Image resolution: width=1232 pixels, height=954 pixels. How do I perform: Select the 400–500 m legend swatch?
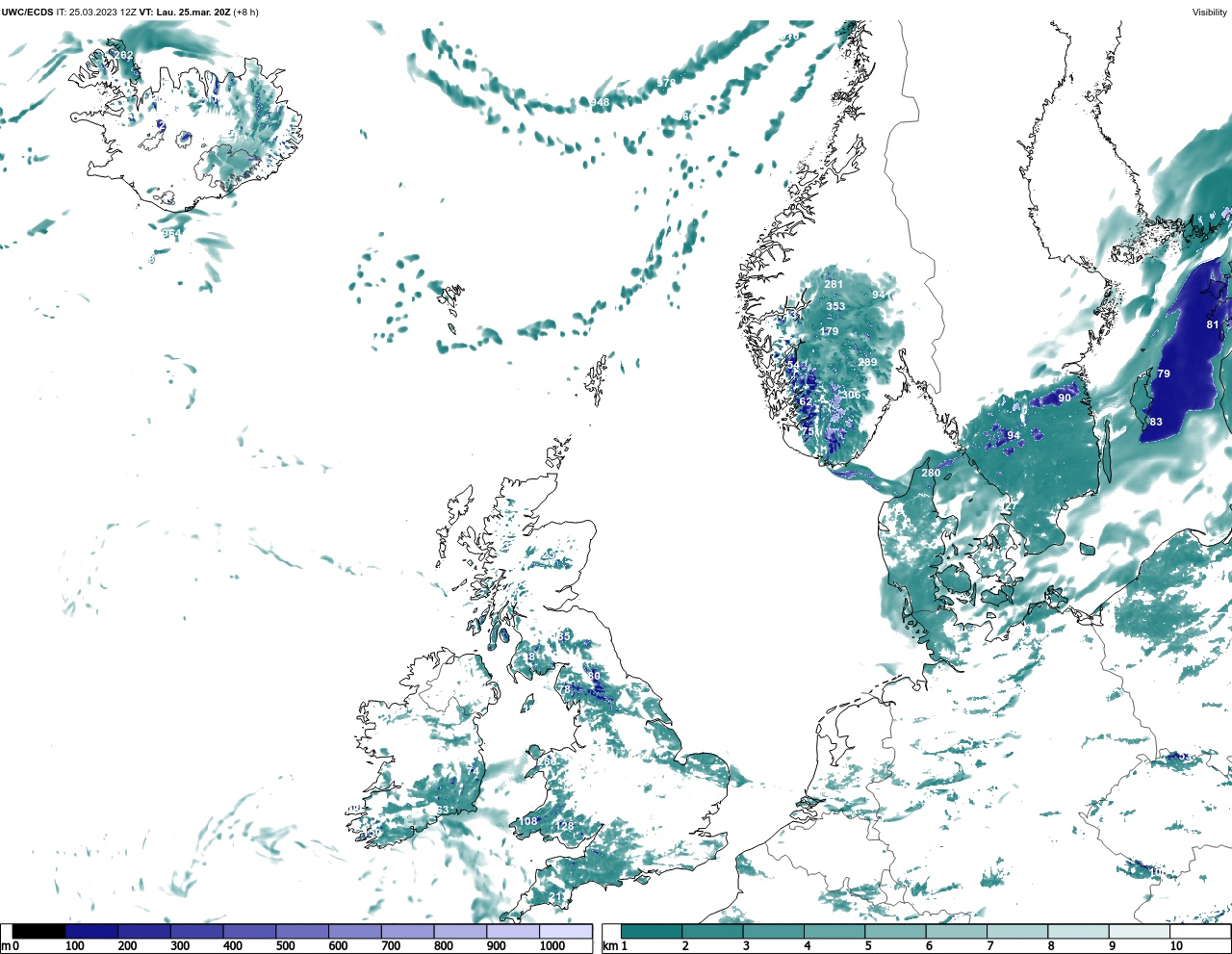tap(249, 932)
